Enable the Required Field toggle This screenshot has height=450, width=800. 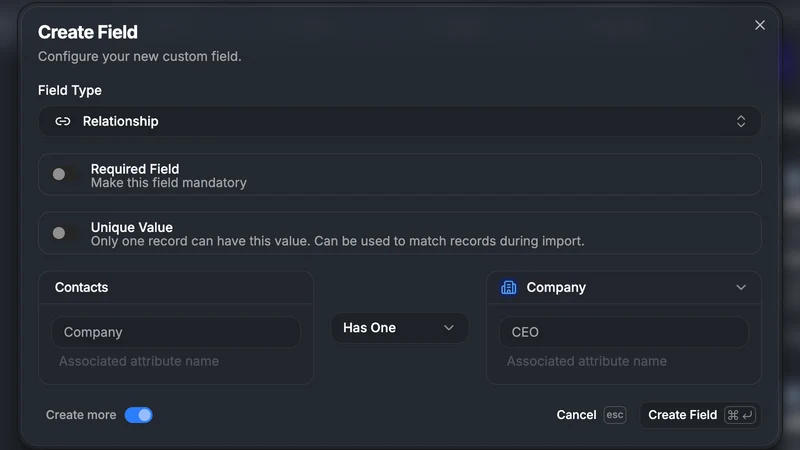pos(65,174)
